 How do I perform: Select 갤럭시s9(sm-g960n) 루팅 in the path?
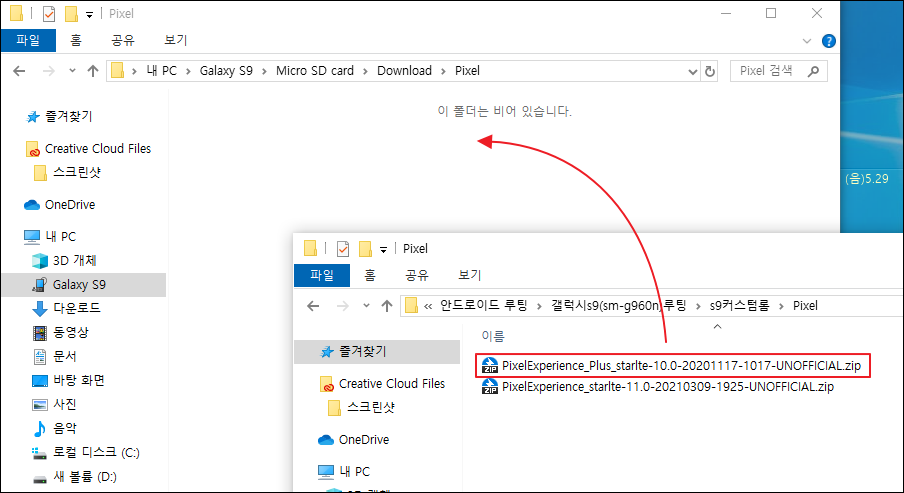point(619,306)
